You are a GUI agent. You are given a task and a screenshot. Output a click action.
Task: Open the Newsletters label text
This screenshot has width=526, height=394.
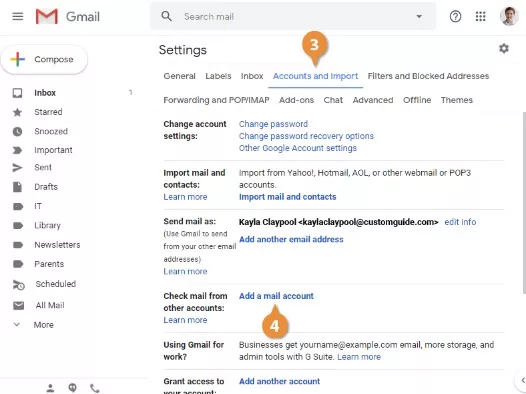[57, 245]
